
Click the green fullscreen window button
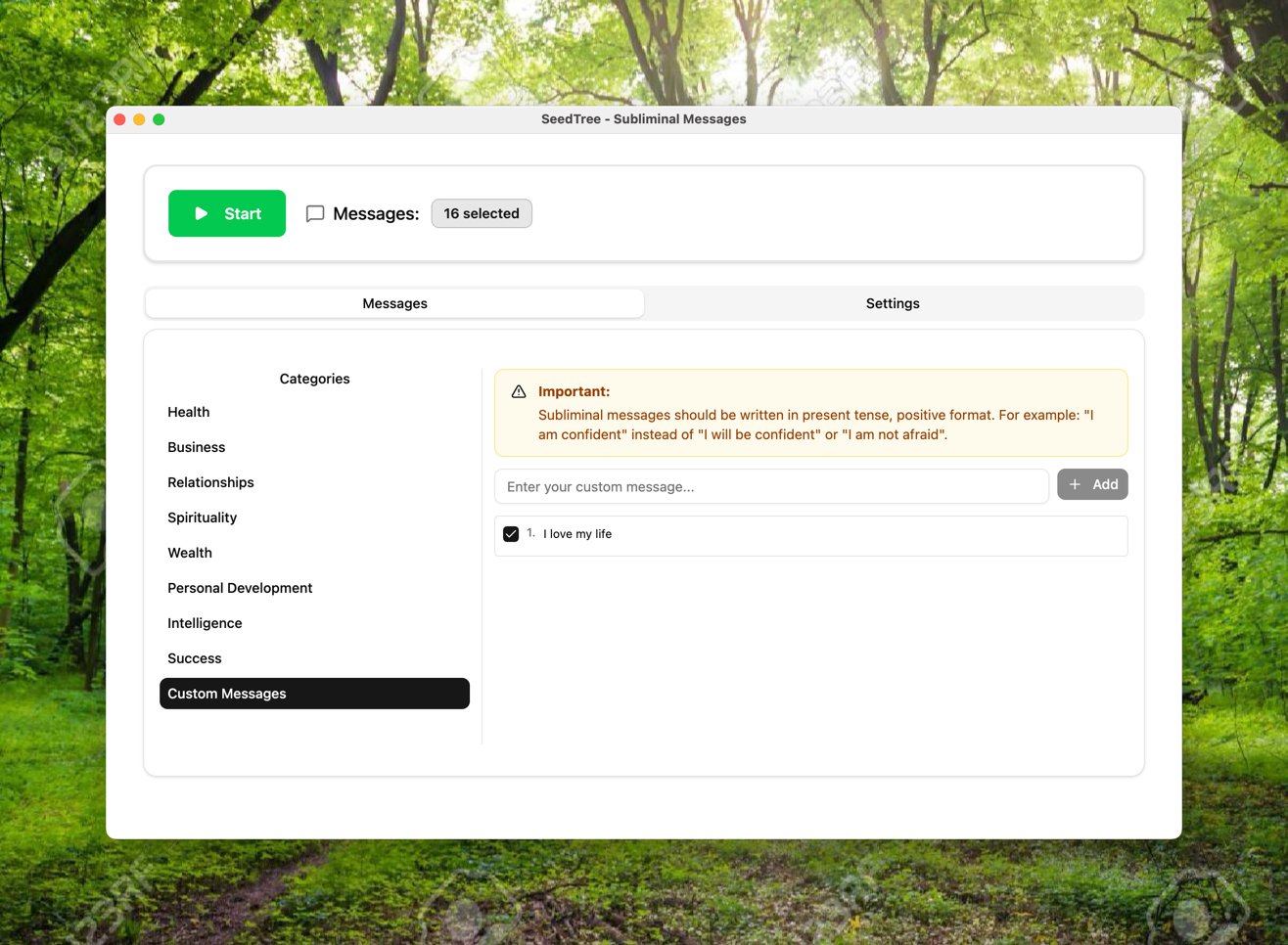(x=159, y=119)
